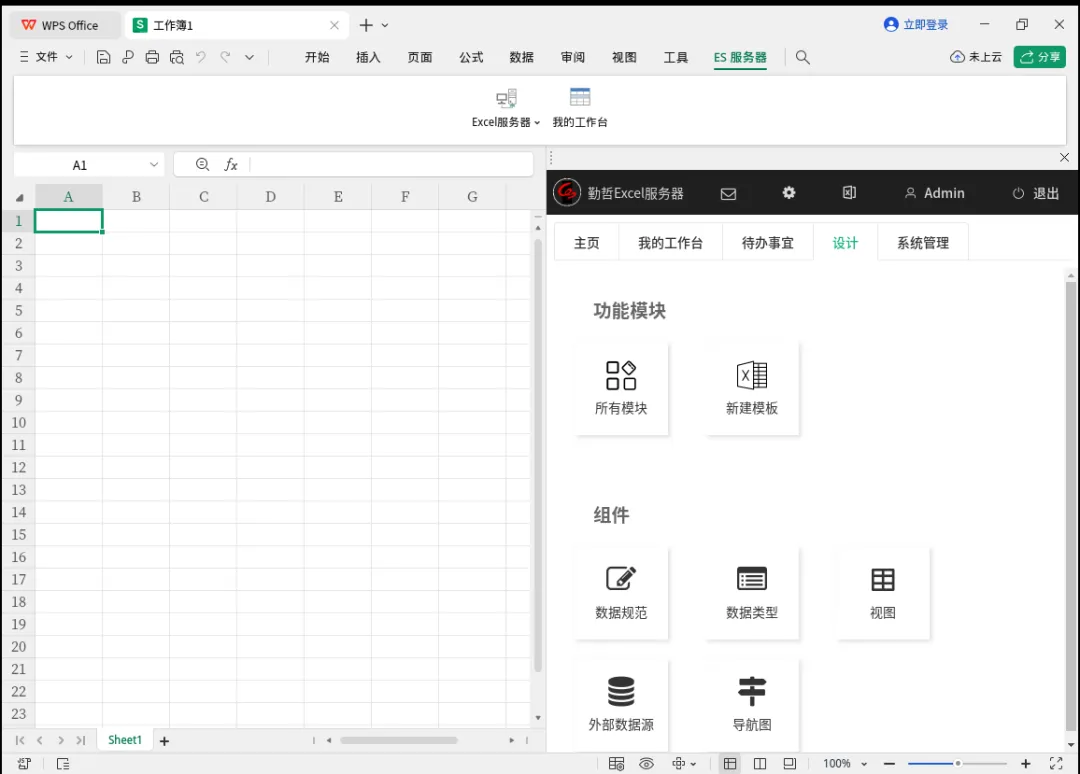Click the 勤哲Excel服务器 logo
Image resolution: width=1080 pixels, height=774 pixels.
tap(568, 193)
